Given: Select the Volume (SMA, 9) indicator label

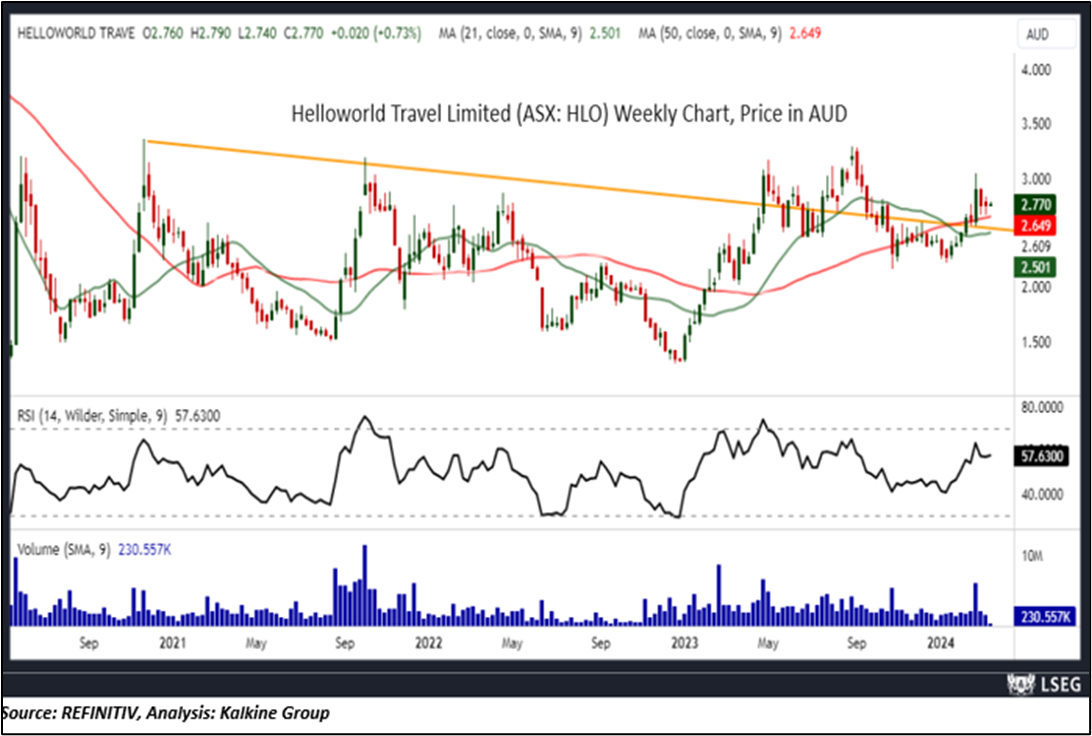Looking at the screenshot, I should pyautogui.click(x=62, y=548).
